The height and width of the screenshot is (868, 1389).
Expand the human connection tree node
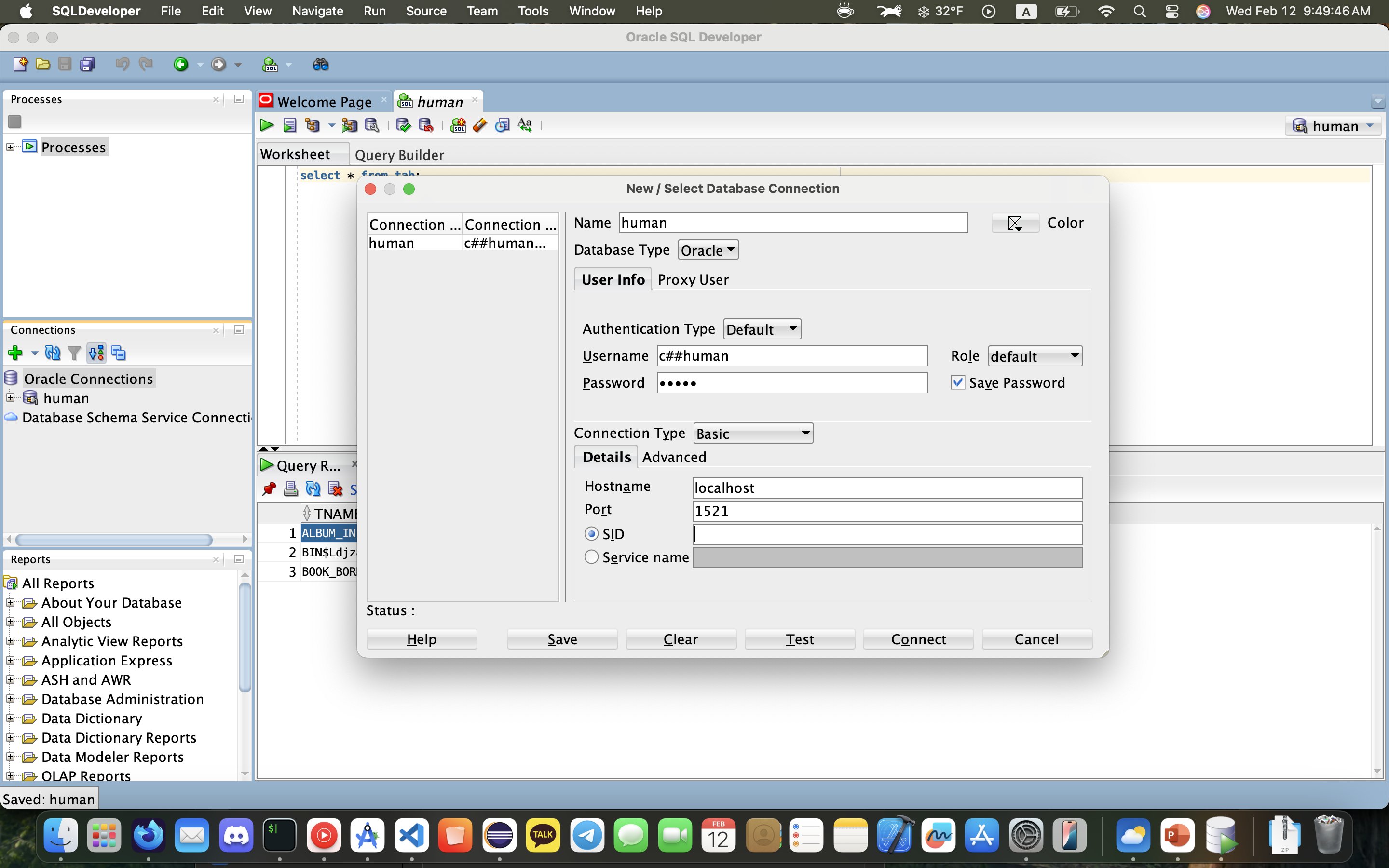coord(10,398)
